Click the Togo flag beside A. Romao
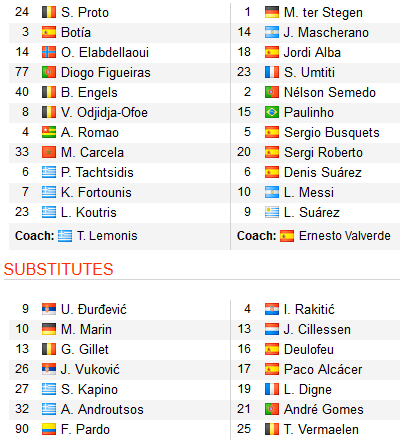Image resolution: width=403 pixels, height=444 pixels. [49, 132]
